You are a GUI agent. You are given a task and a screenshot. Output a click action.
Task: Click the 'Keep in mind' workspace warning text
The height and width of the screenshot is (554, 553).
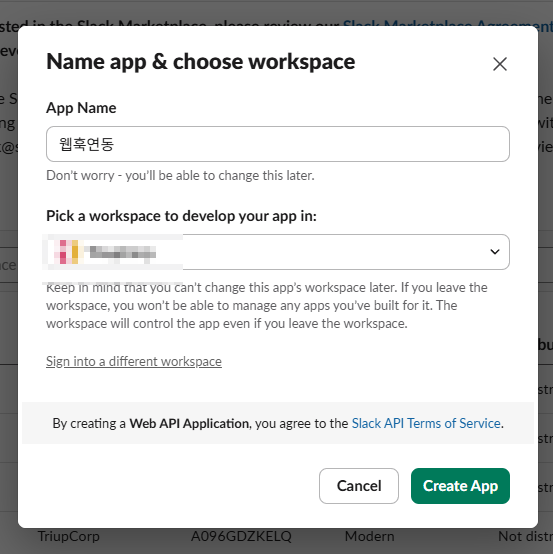pyautogui.click(x=267, y=305)
